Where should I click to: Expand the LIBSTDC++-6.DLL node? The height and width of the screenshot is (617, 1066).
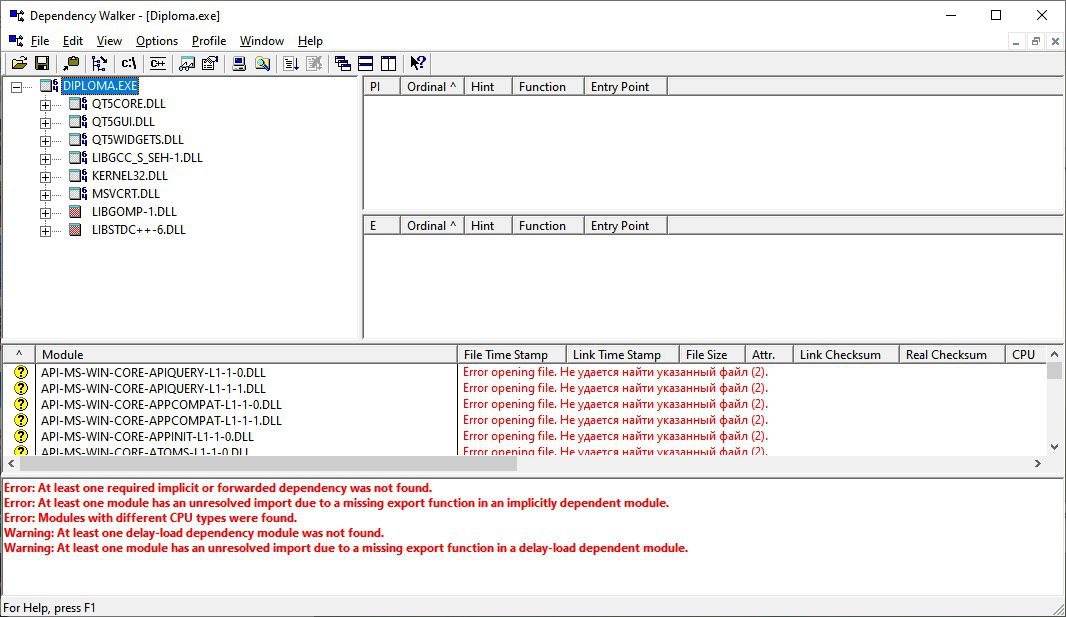(x=45, y=231)
